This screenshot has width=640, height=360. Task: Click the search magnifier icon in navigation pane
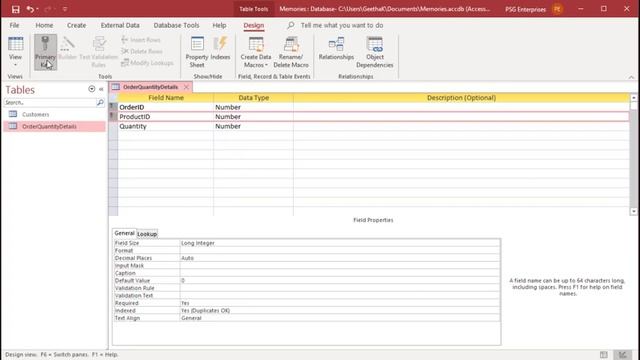[x=100, y=102]
